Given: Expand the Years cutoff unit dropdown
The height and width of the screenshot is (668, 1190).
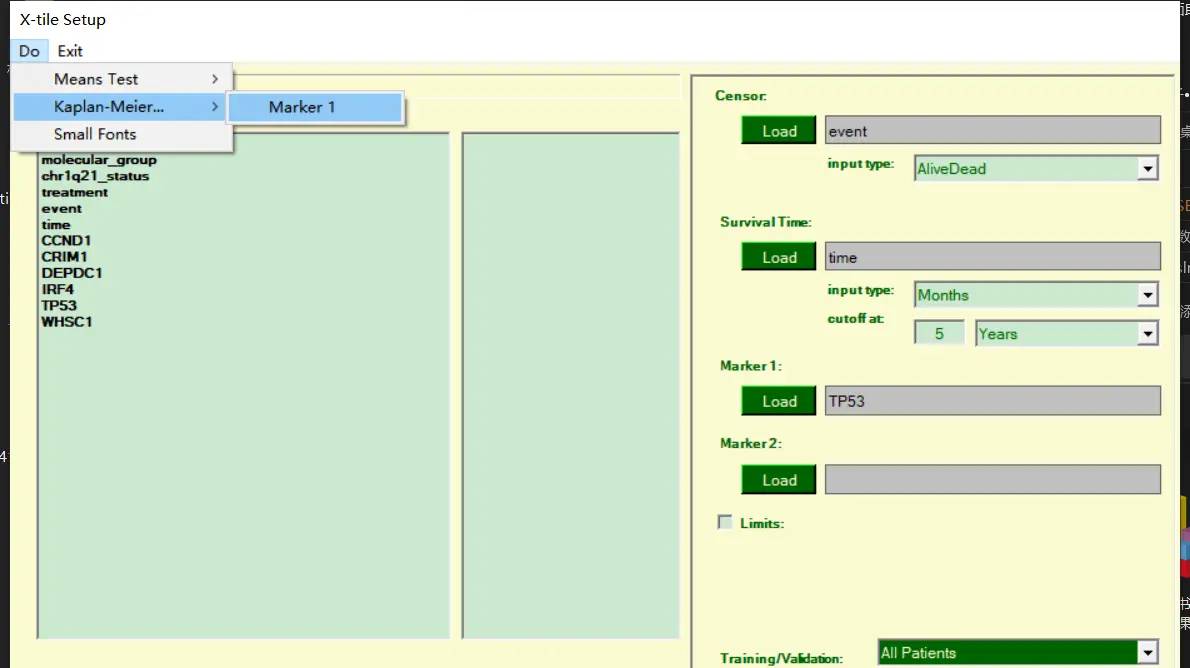Looking at the screenshot, I should [x=1147, y=334].
